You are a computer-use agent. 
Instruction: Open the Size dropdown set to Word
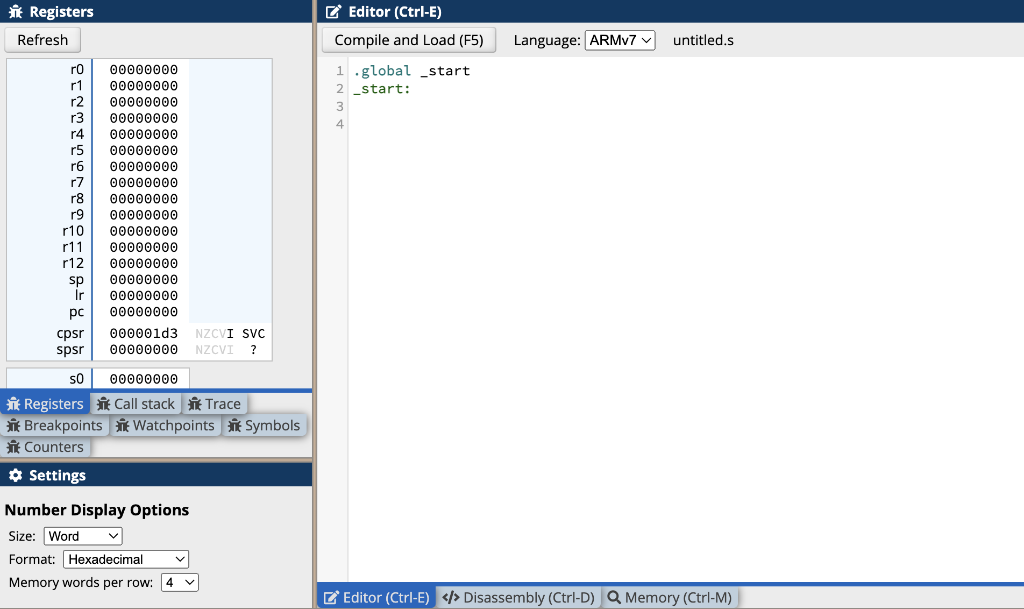point(83,535)
